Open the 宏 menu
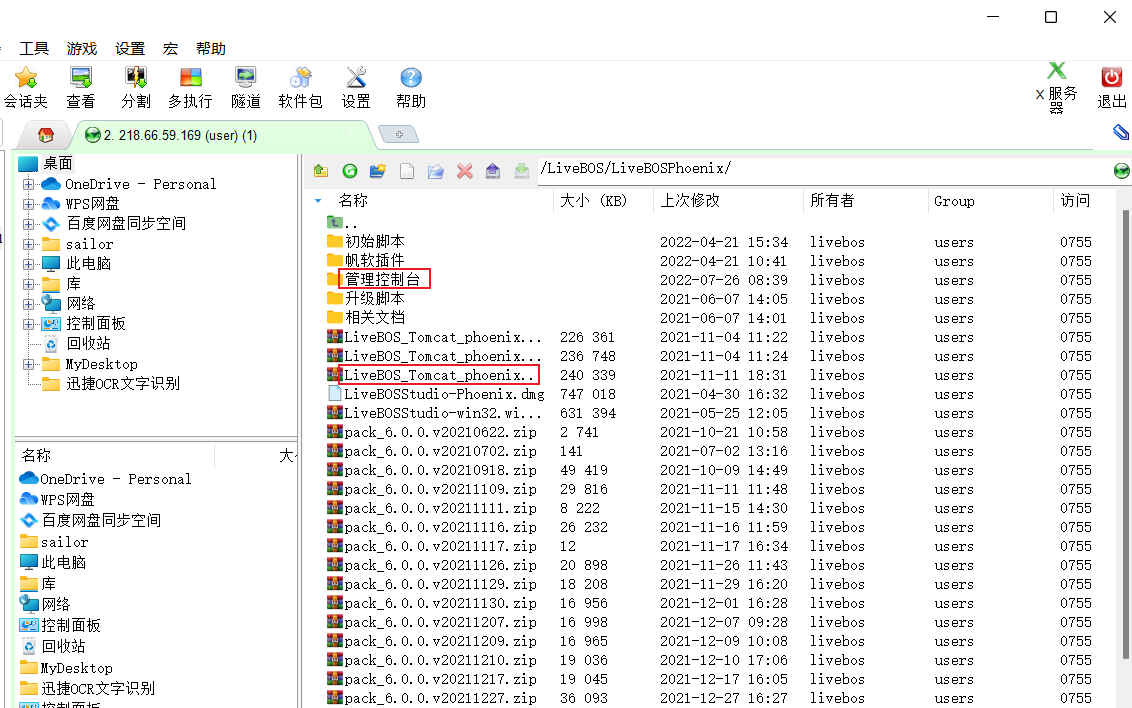This screenshot has width=1132, height=708. [x=170, y=48]
